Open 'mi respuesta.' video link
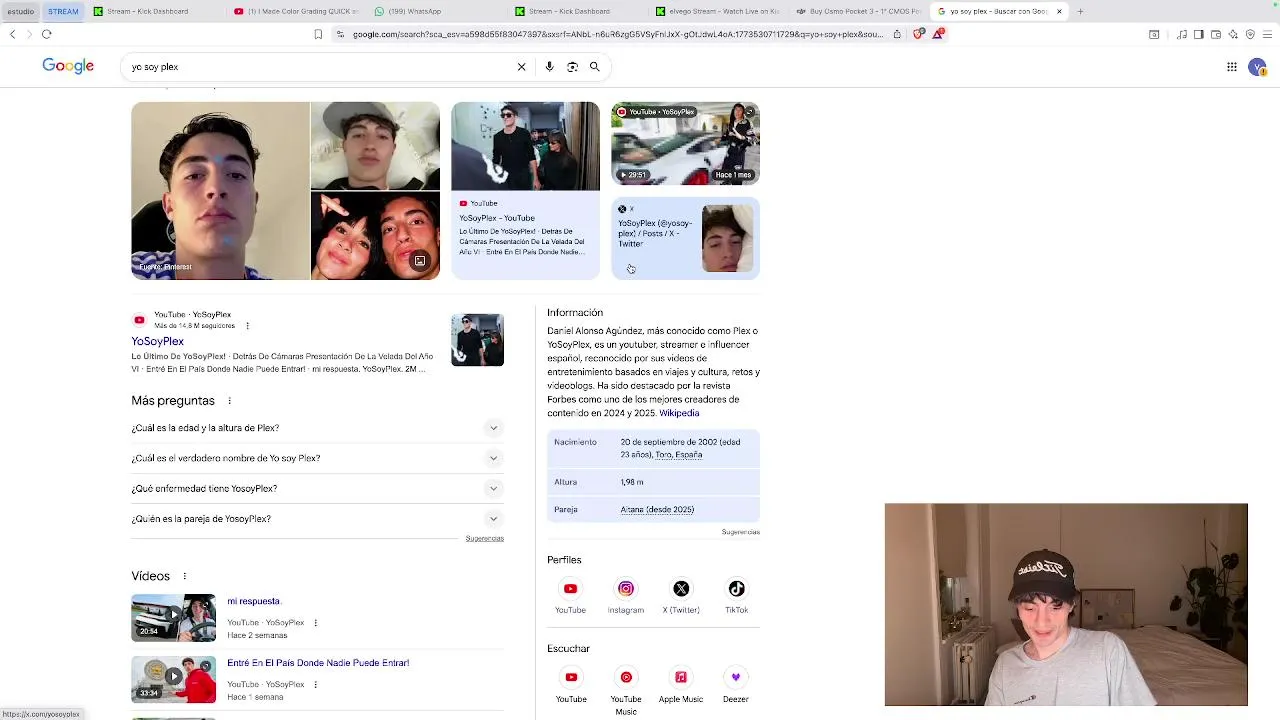The width and height of the screenshot is (1280, 720). pyautogui.click(x=254, y=601)
